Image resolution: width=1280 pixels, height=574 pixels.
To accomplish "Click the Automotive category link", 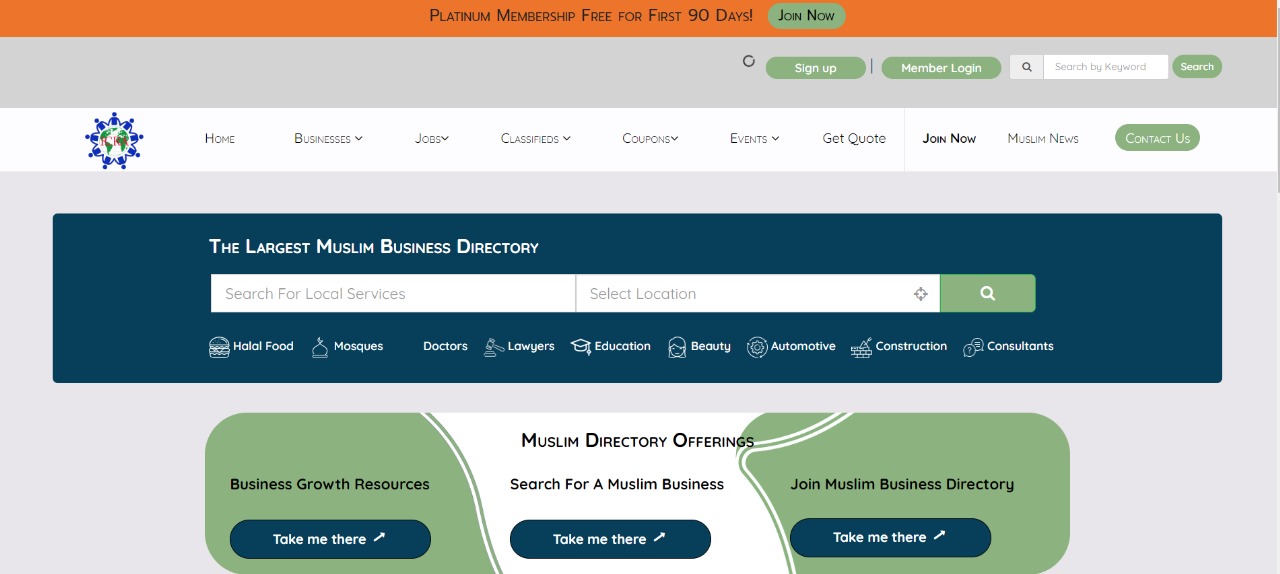I will tap(803, 346).
